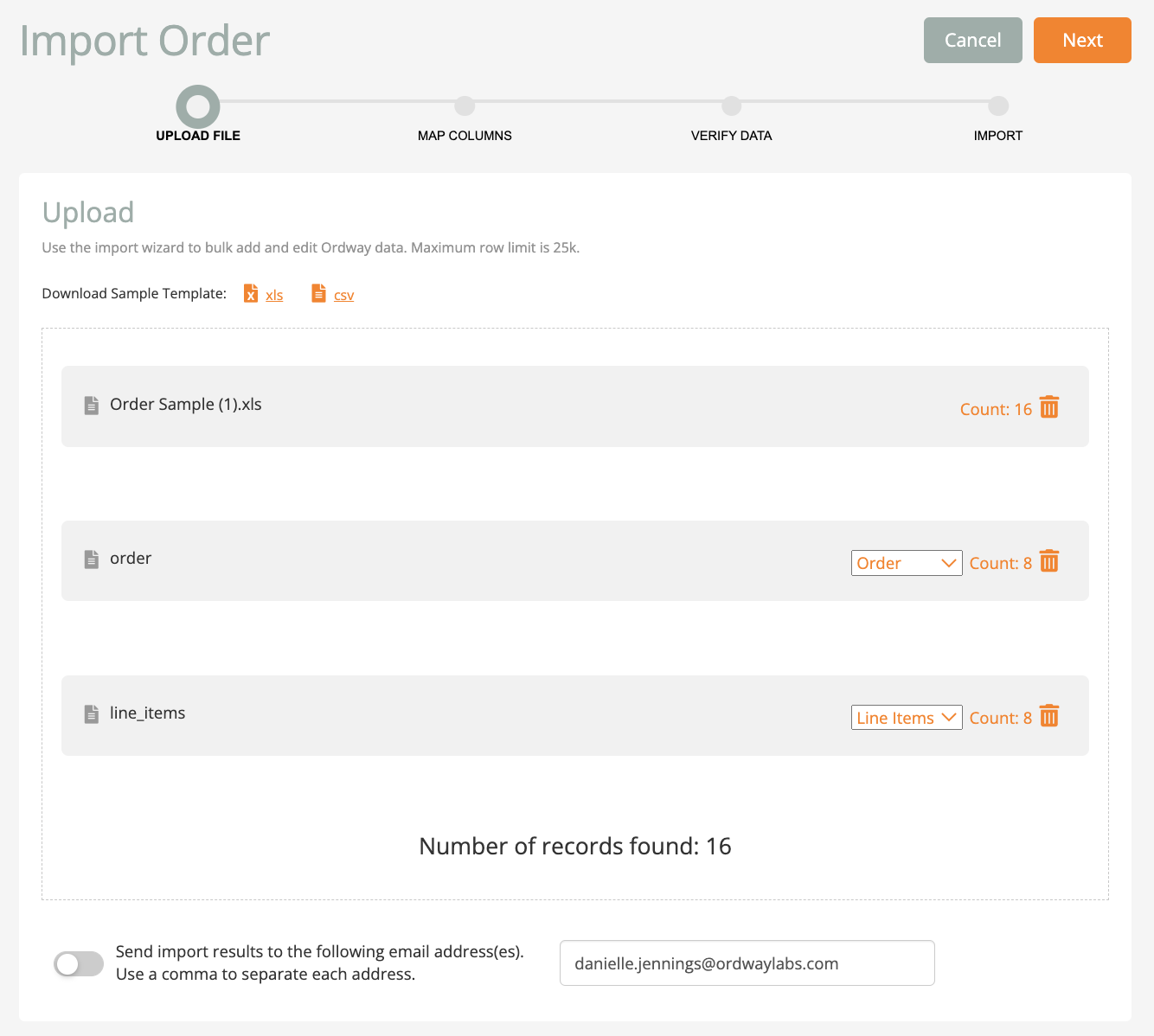The image size is (1154, 1036).
Task: Click the Import Order page title
Action: pos(144,41)
